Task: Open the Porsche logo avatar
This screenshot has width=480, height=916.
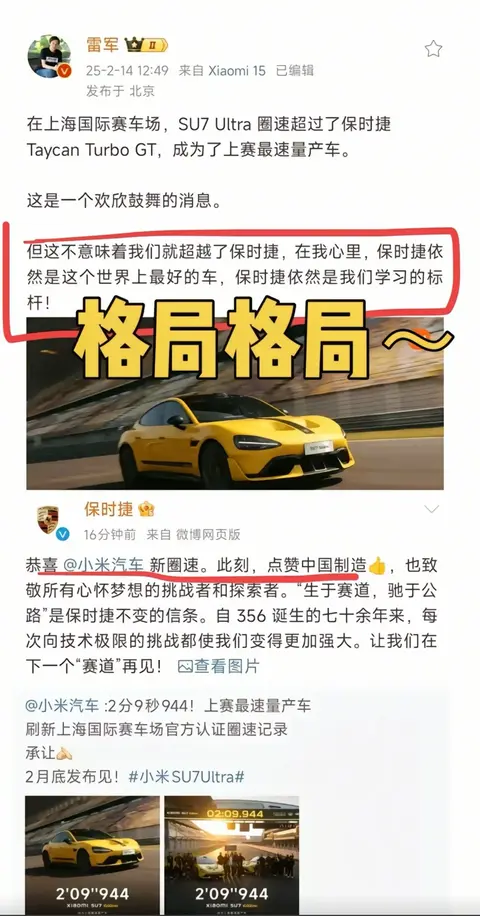Action: (47, 519)
